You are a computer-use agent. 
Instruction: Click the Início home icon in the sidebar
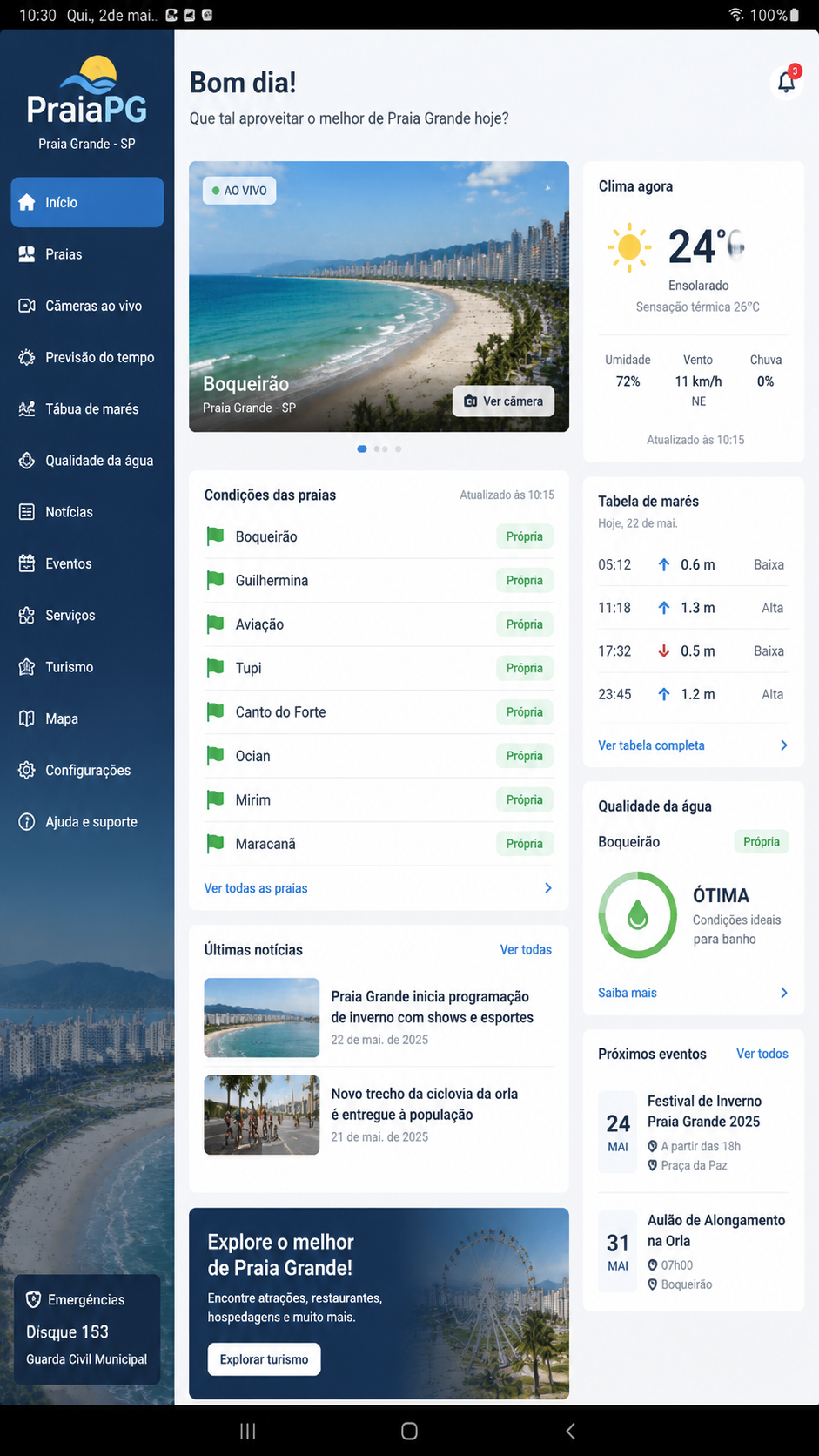pyautogui.click(x=27, y=202)
